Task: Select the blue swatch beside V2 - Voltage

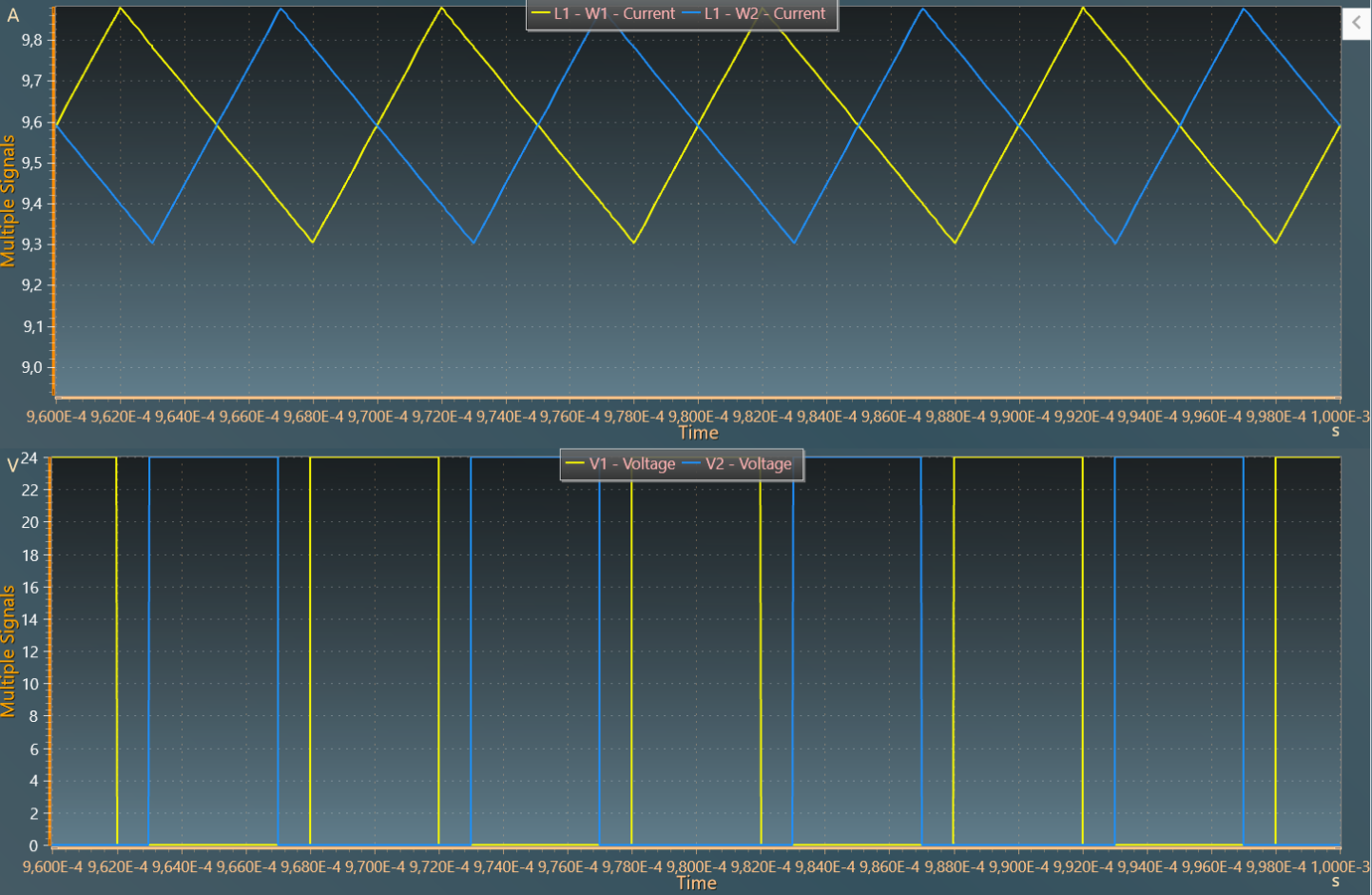Action: 692,464
